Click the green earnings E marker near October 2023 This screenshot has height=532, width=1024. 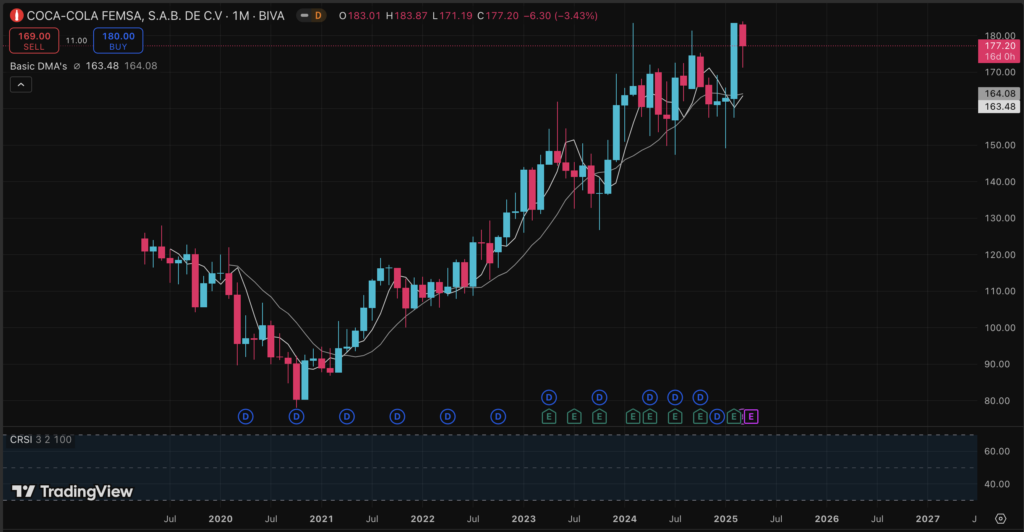click(x=600, y=416)
